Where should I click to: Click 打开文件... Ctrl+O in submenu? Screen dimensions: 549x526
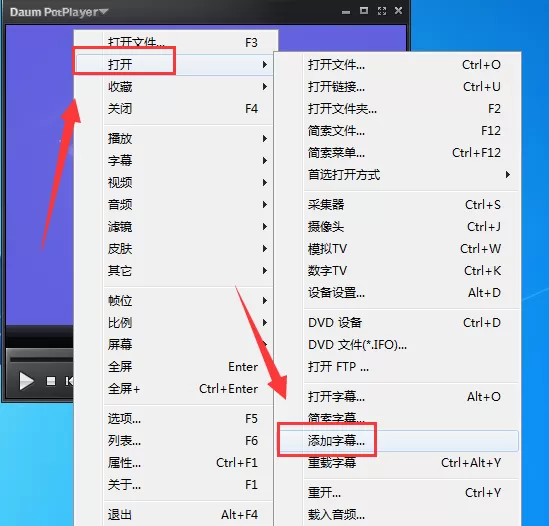[397, 65]
